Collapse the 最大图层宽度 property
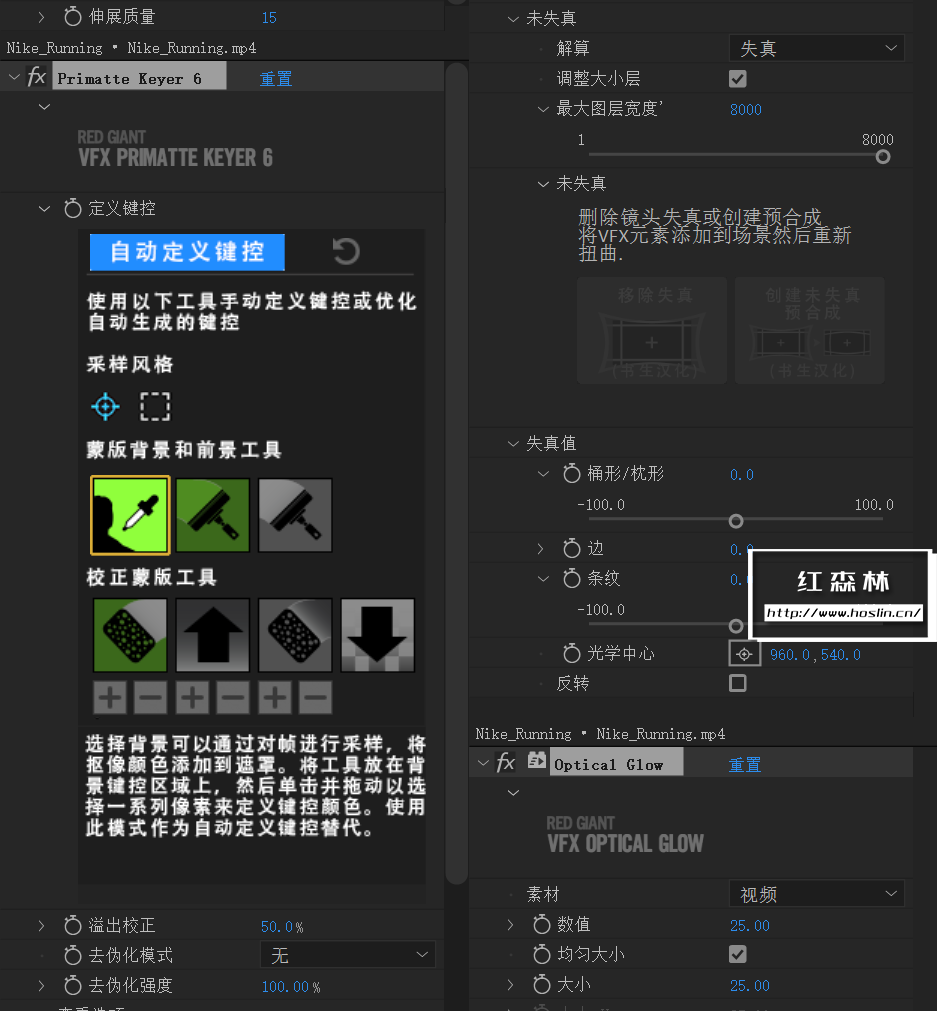Image resolution: width=937 pixels, height=1011 pixels. point(543,109)
